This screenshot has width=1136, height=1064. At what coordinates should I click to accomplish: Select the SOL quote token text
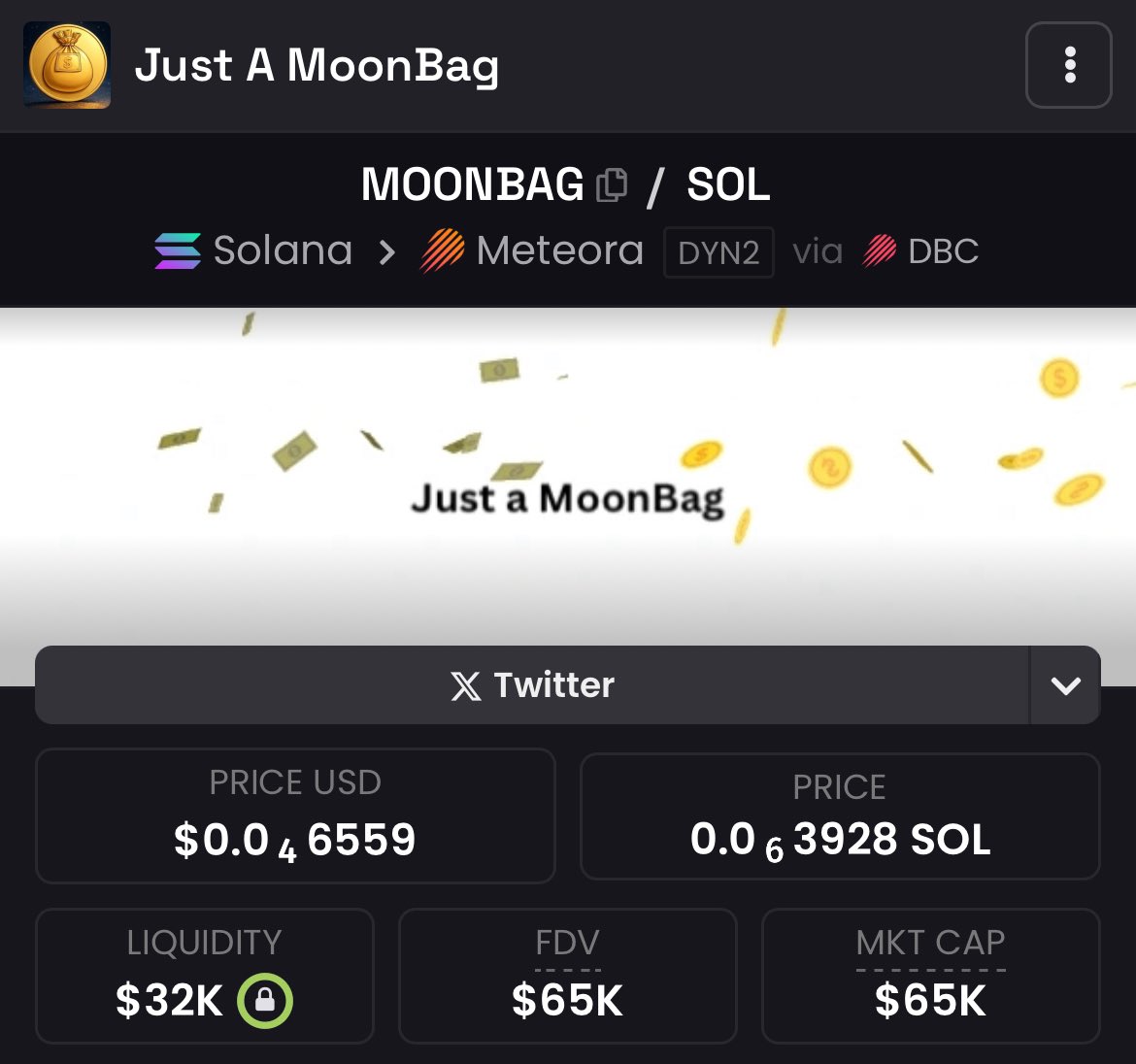(x=728, y=184)
